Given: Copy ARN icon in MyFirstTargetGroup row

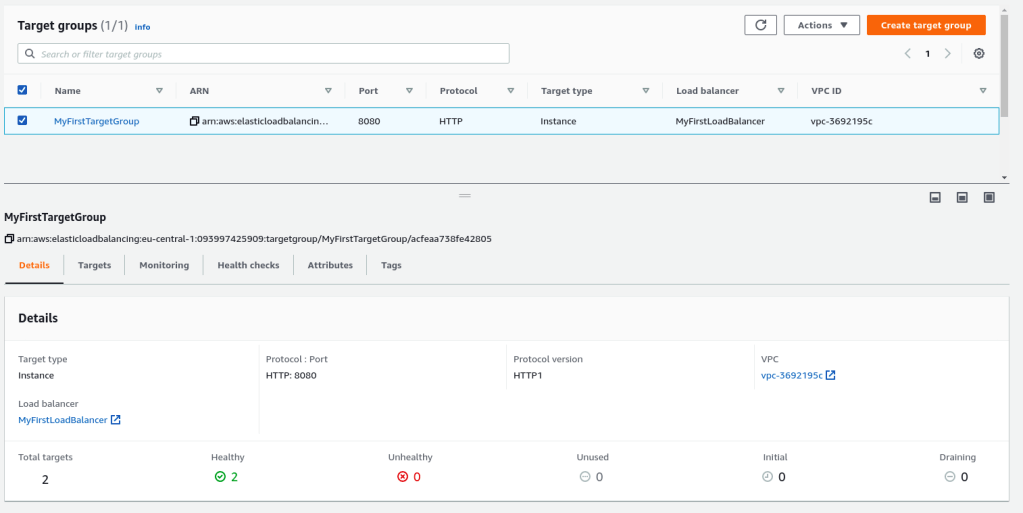Looking at the screenshot, I should click(x=194, y=121).
